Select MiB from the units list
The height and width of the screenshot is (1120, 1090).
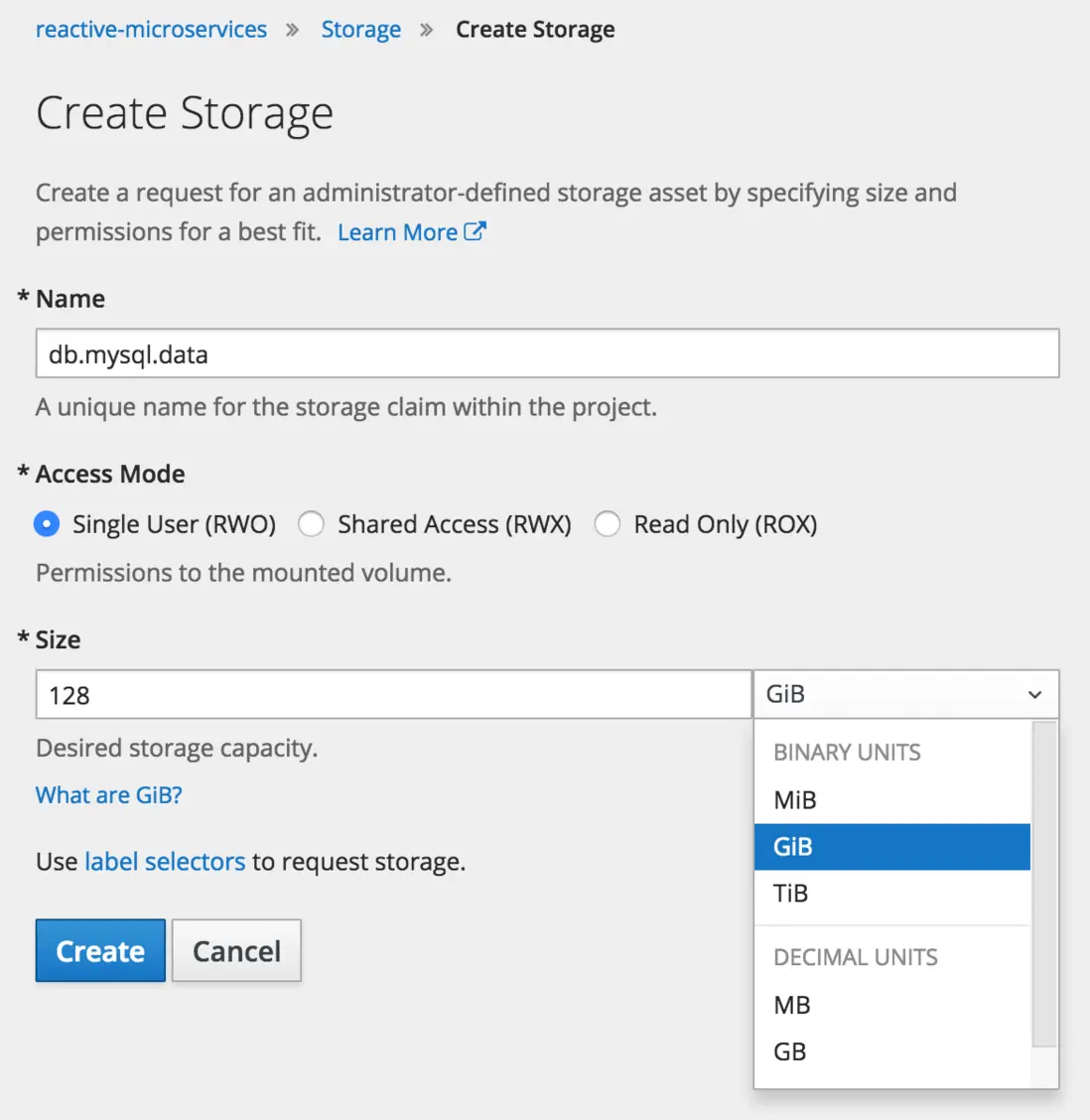pyautogui.click(x=794, y=800)
